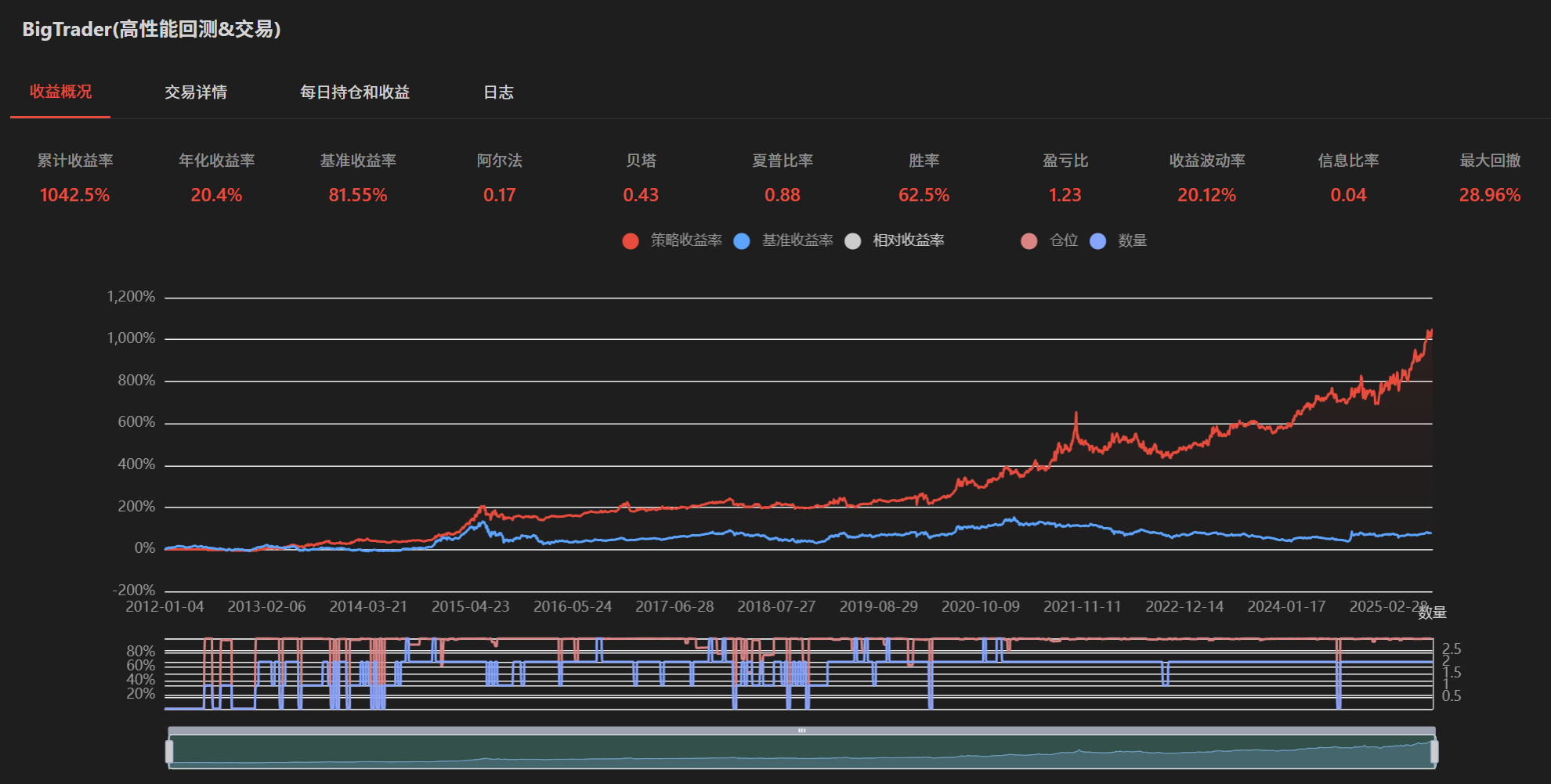Click the grey 相对收益率 legend dot
Viewport: 1551px width, 784px height.
[853, 241]
